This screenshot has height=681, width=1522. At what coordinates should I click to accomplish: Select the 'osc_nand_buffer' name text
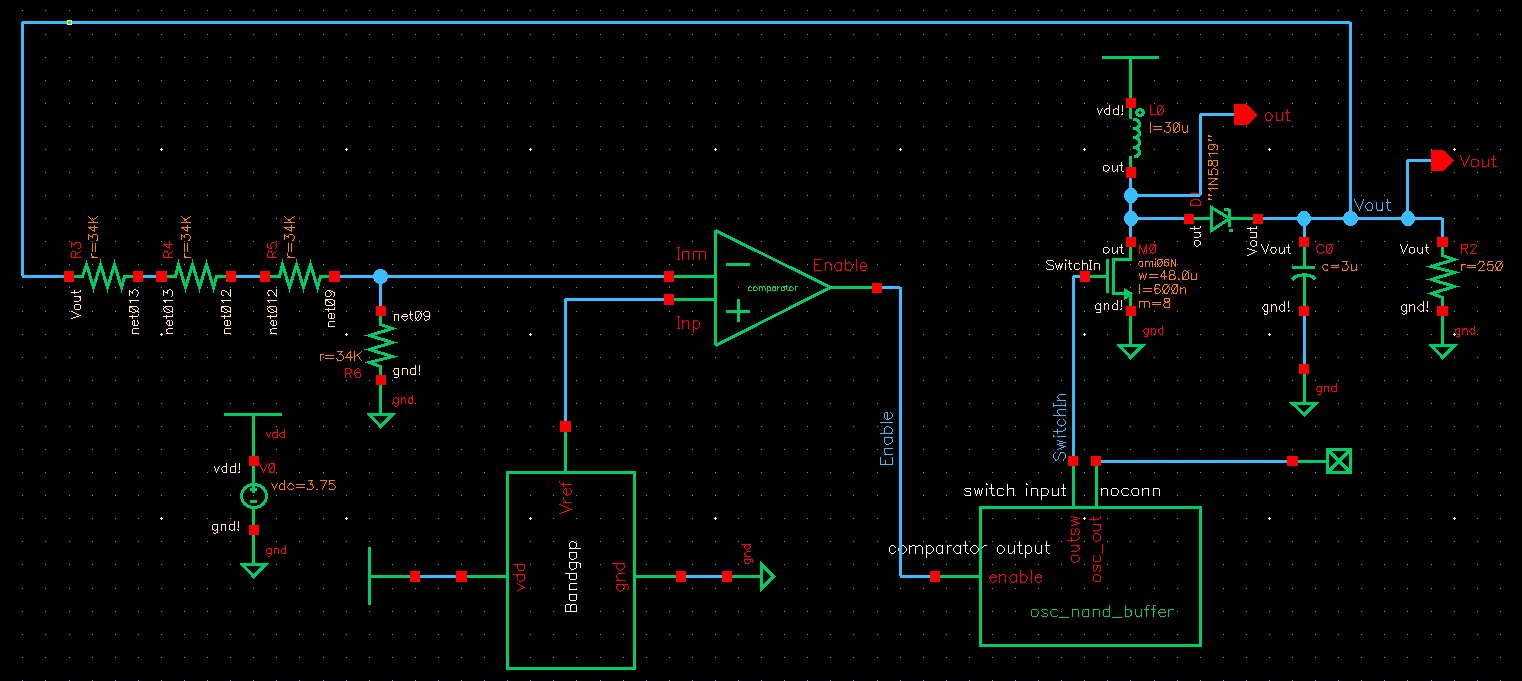(x=1101, y=611)
